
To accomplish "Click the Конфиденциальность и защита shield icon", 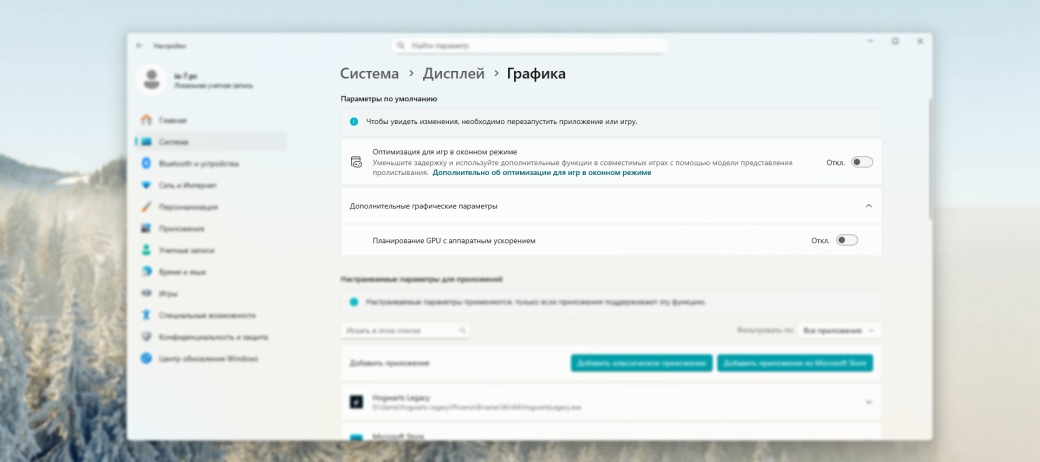I will pos(147,337).
